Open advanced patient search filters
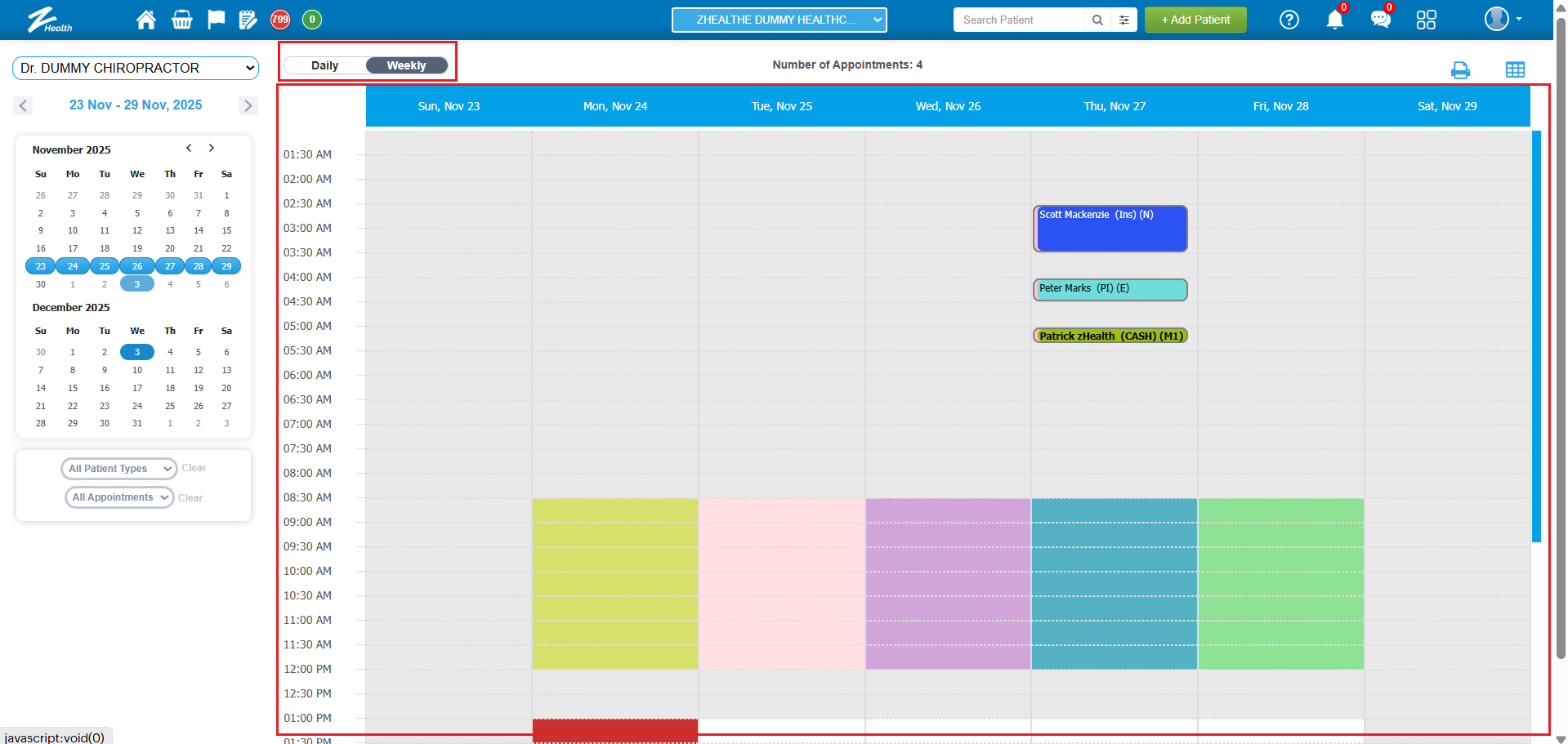Viewport: 1568px width, 744px height. (x=1124, y=20)
